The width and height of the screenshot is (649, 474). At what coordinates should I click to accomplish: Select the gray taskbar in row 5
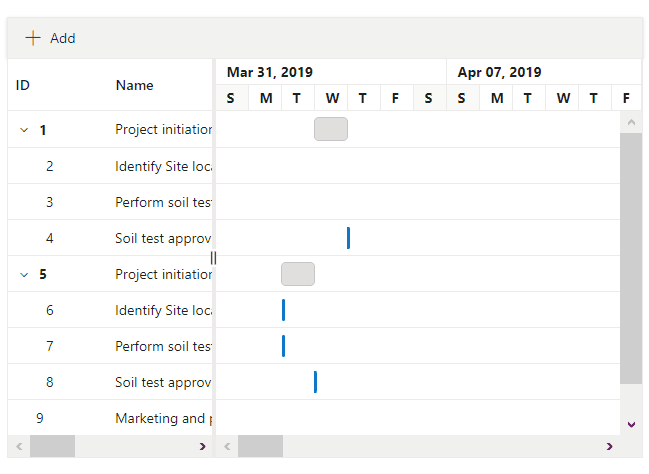[298, 274]
